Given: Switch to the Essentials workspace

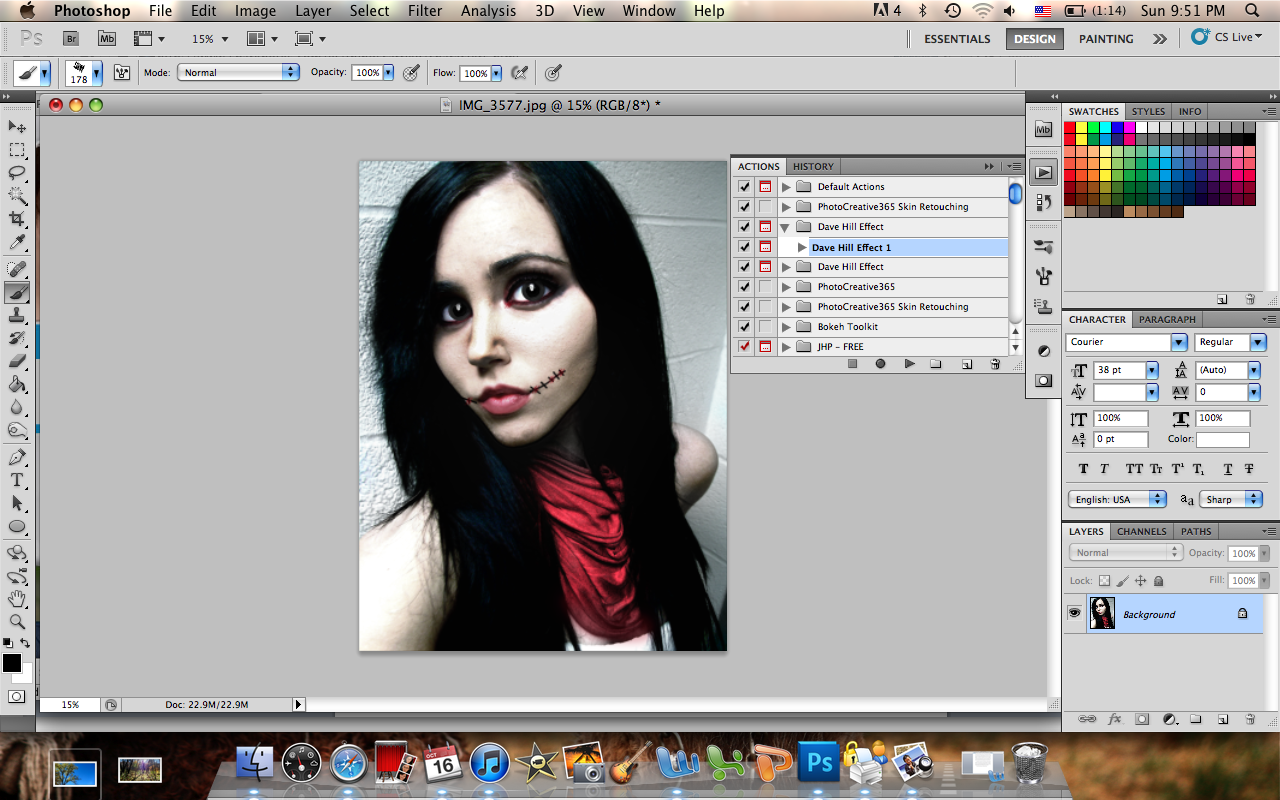Looking at the screenshot, I should (957, 38).
